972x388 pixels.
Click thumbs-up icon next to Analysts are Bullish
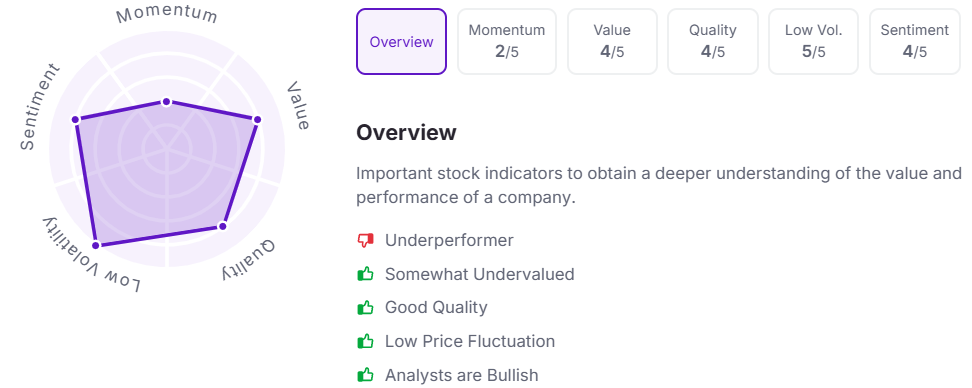click(366, 375)
